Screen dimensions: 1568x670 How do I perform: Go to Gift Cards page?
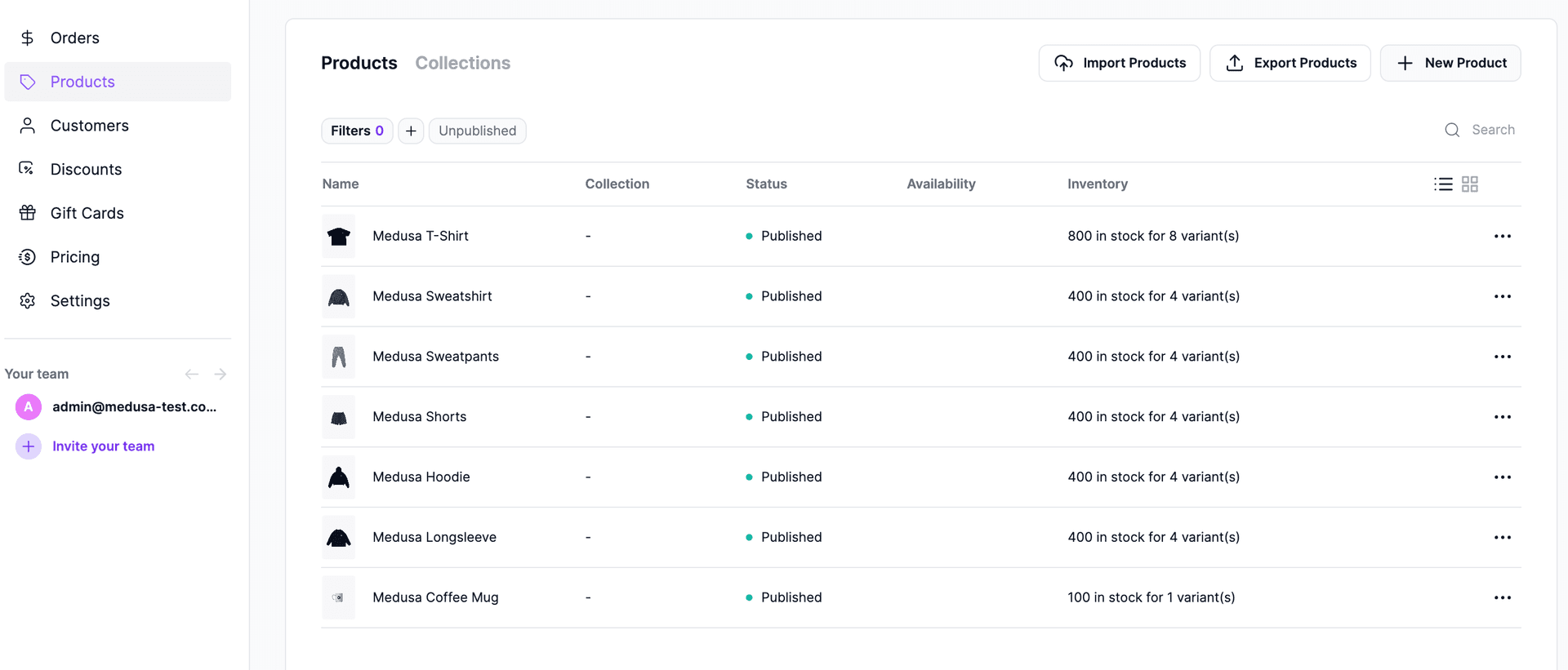point(87,213)
